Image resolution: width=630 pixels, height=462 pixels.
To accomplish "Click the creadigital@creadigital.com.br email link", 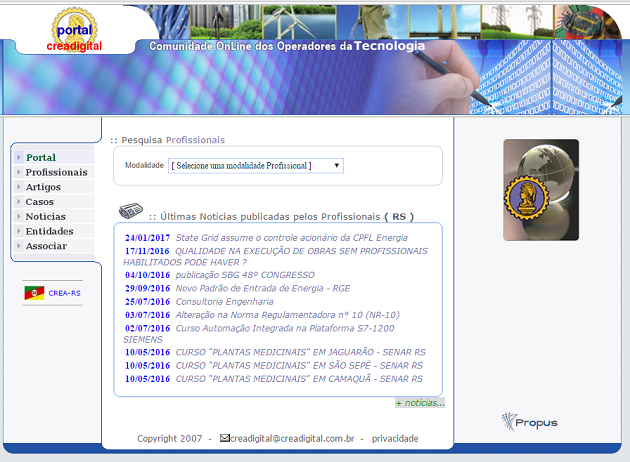I will (292, 438).
